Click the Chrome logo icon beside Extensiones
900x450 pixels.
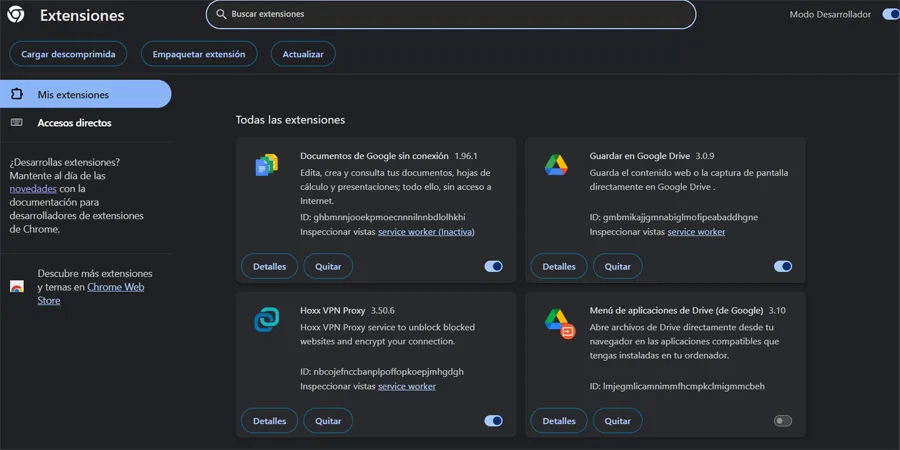15,15
